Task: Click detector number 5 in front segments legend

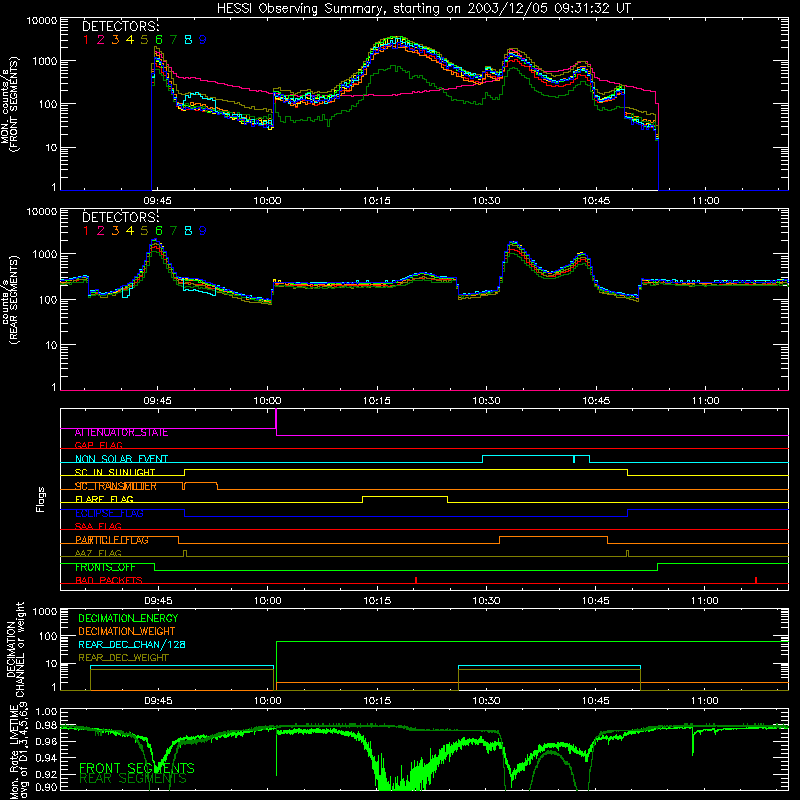Action: (x=144, y=40)
